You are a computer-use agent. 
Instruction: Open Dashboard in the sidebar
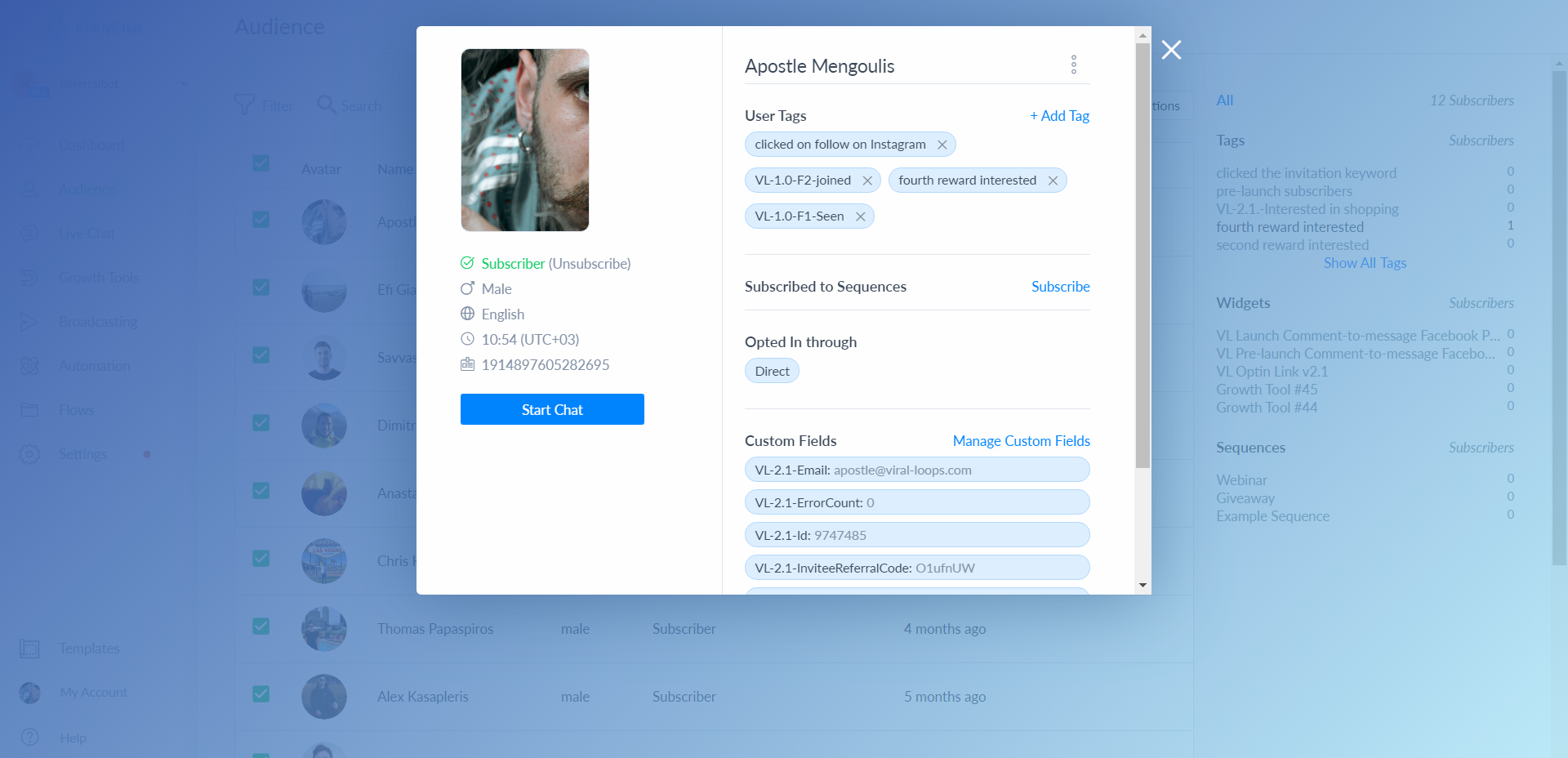coord(91,145)
